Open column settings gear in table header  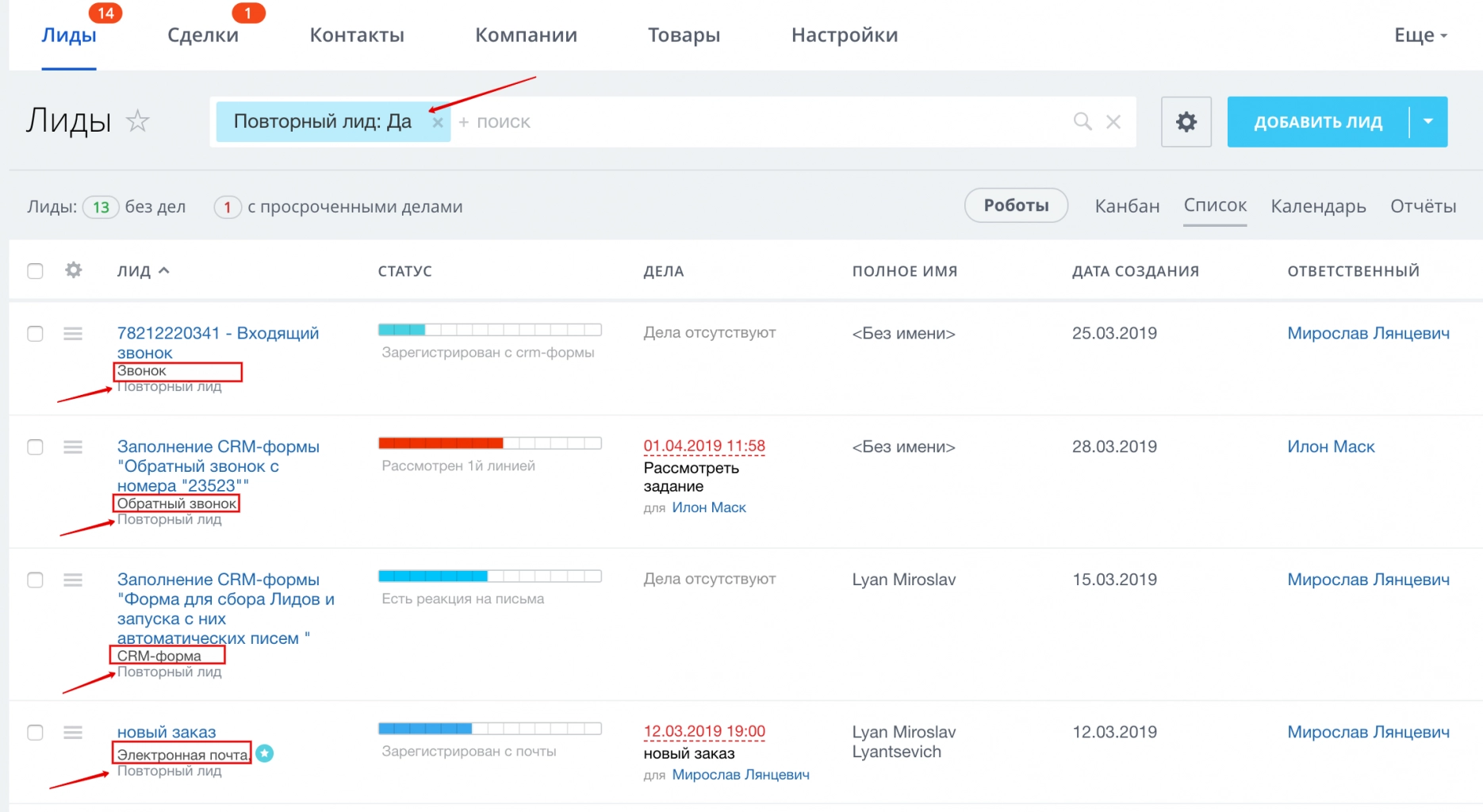point(73,270)
